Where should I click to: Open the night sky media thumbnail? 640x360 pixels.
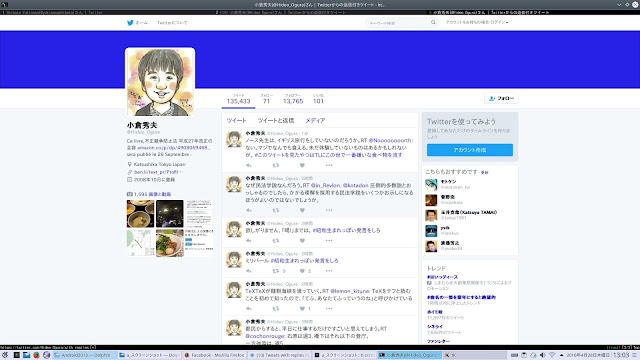pos(169,213)
